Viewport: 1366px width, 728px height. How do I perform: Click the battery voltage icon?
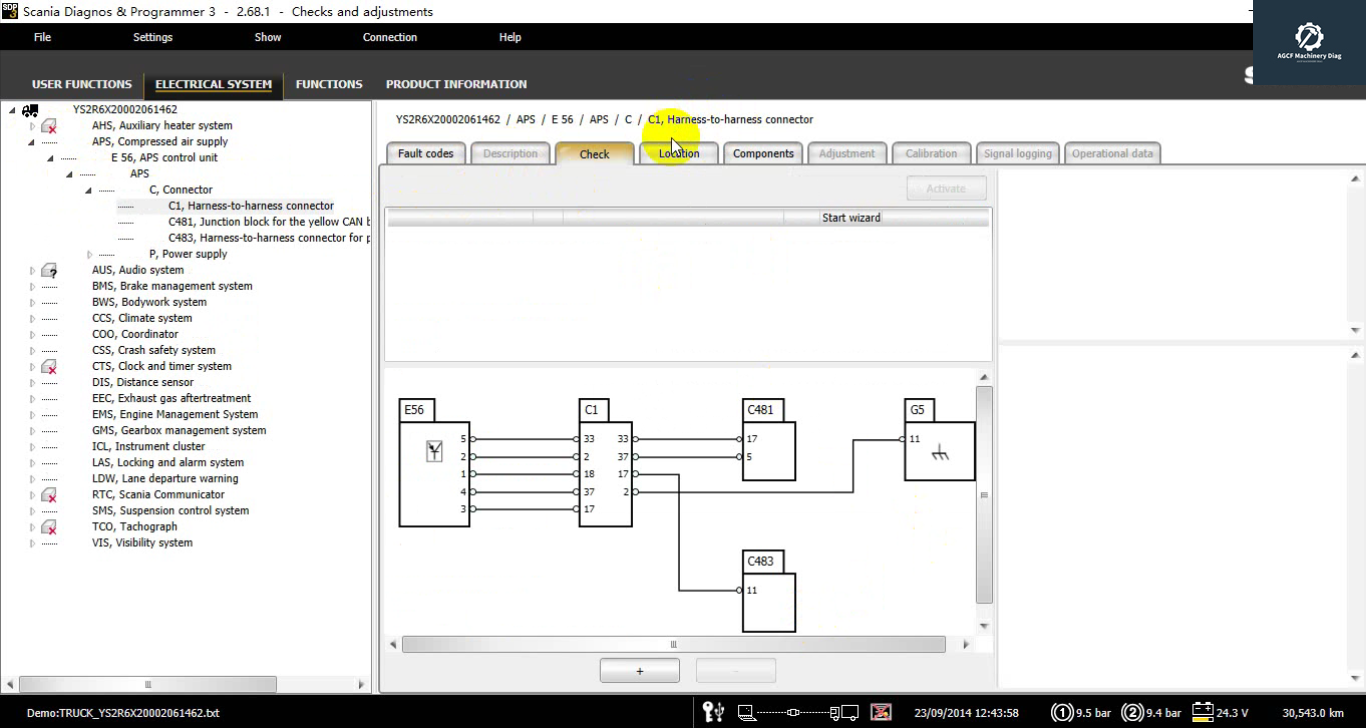click(1202, 712)
